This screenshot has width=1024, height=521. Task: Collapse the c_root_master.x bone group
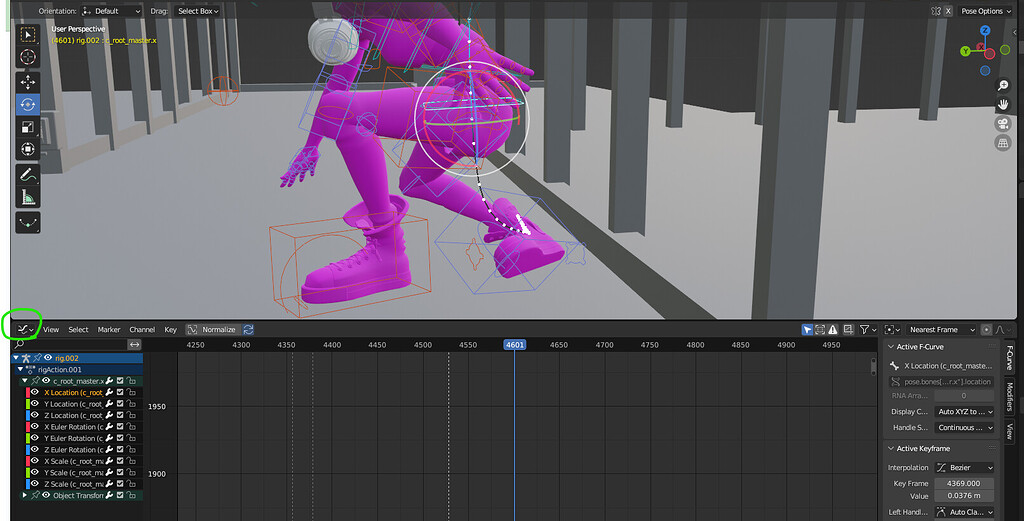pos(25,381)
